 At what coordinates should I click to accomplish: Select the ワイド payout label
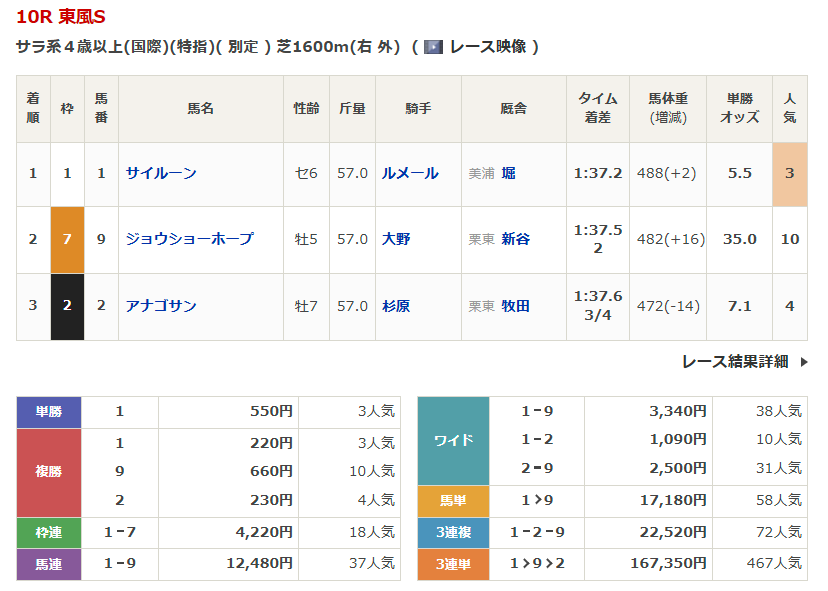point(453,440)
